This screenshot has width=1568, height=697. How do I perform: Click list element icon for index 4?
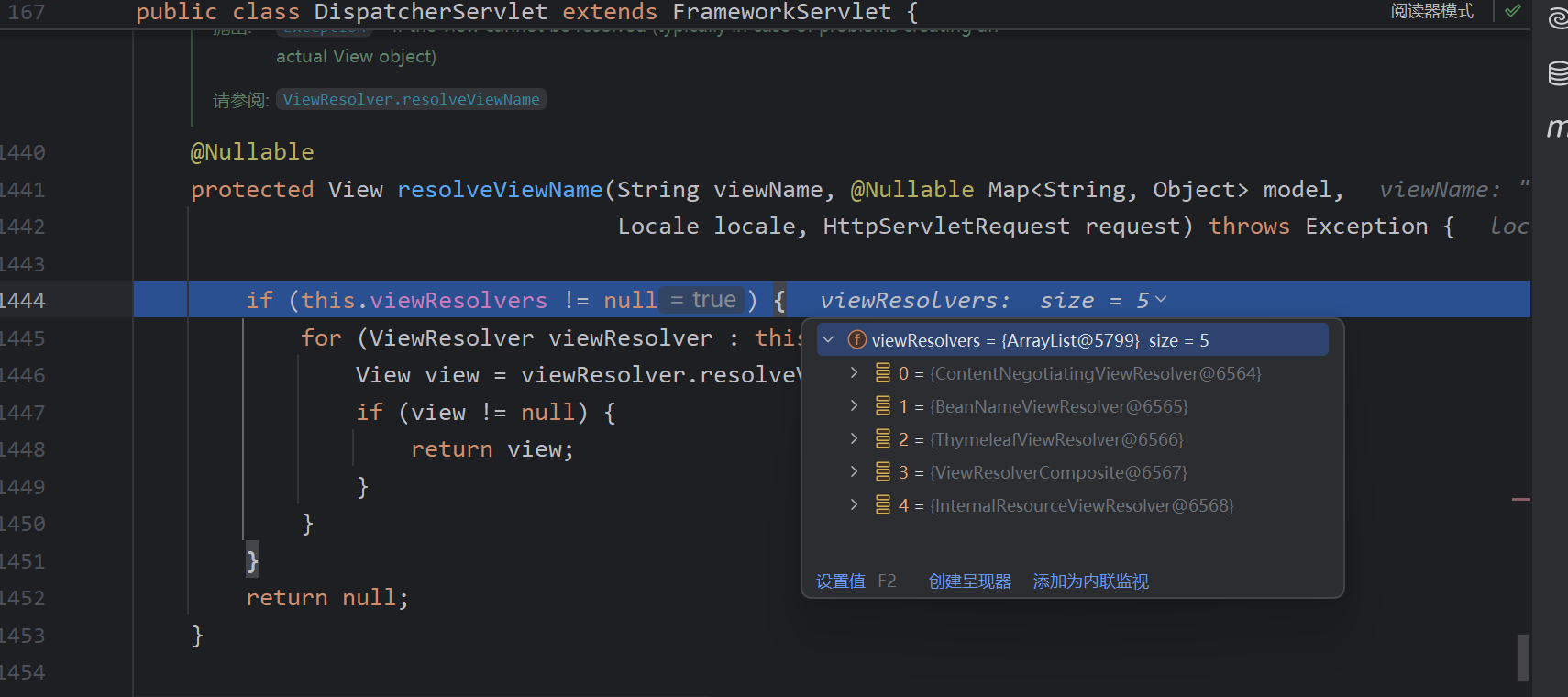(x=882, y=504)
